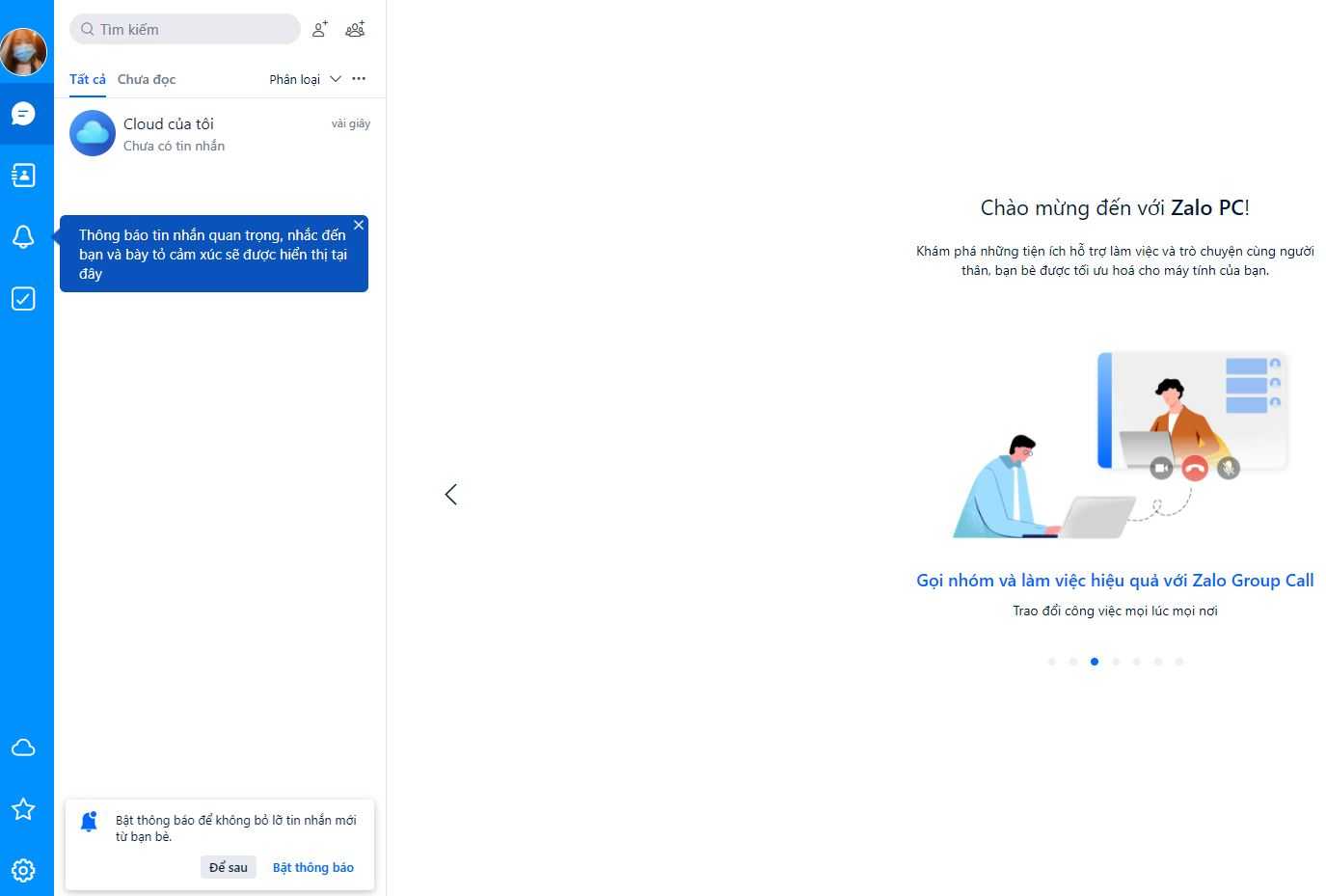Click the Bật thông báo button

click(313, 867)
